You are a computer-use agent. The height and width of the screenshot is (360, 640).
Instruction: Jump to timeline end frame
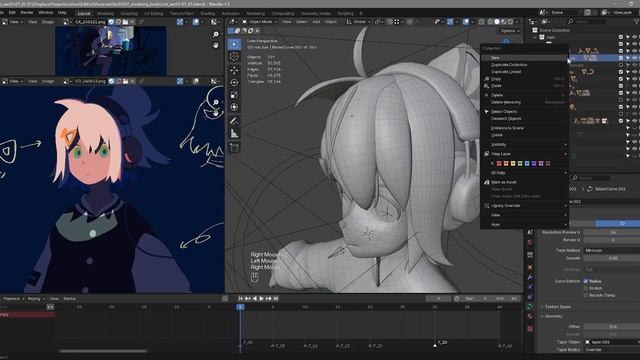click(x=276, y=298)
